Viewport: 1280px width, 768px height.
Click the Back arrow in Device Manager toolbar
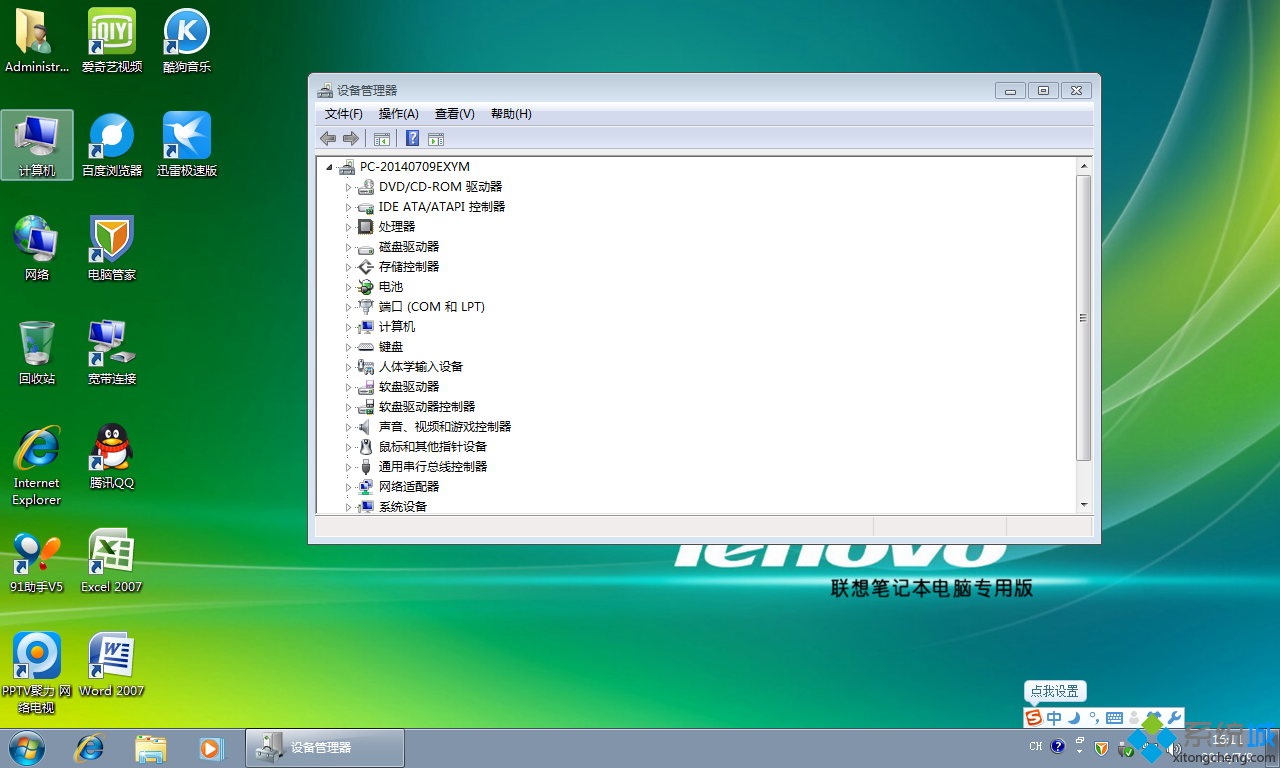pos(327,138)
